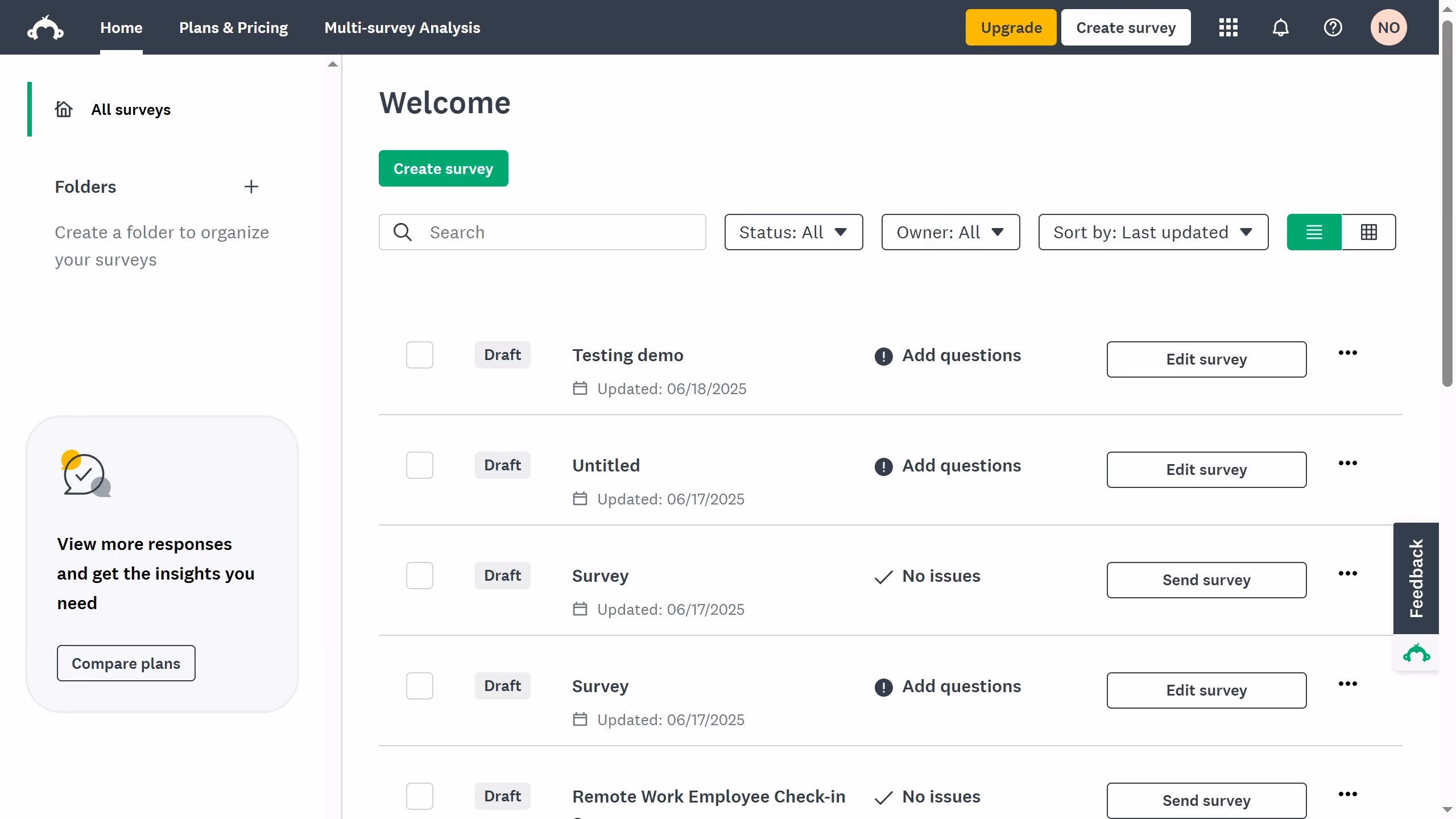
Task: Click into the Search field
Action: click(543, 232)
